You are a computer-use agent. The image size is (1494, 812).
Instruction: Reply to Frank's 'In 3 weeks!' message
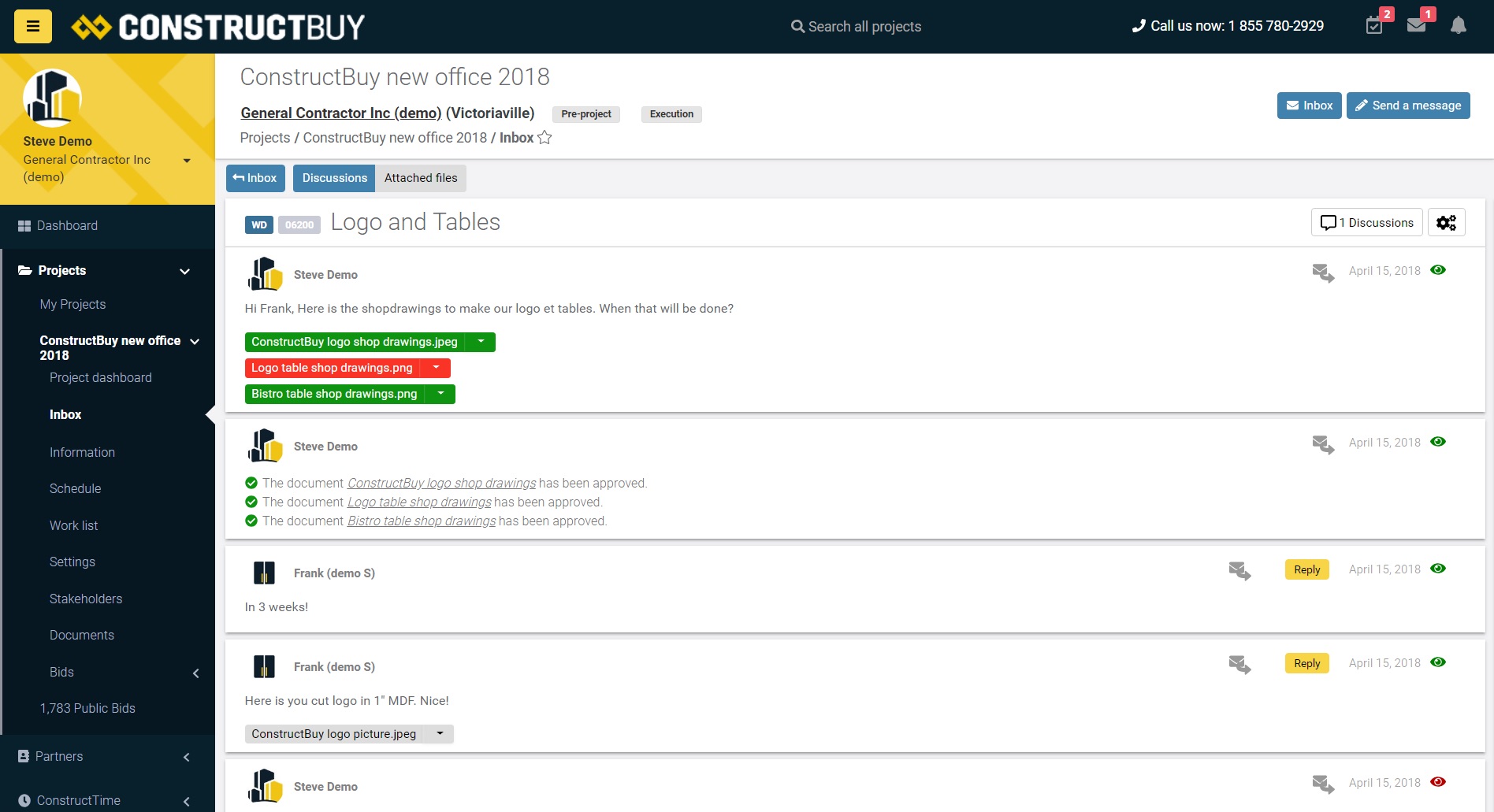click(x=1307, y=569)
